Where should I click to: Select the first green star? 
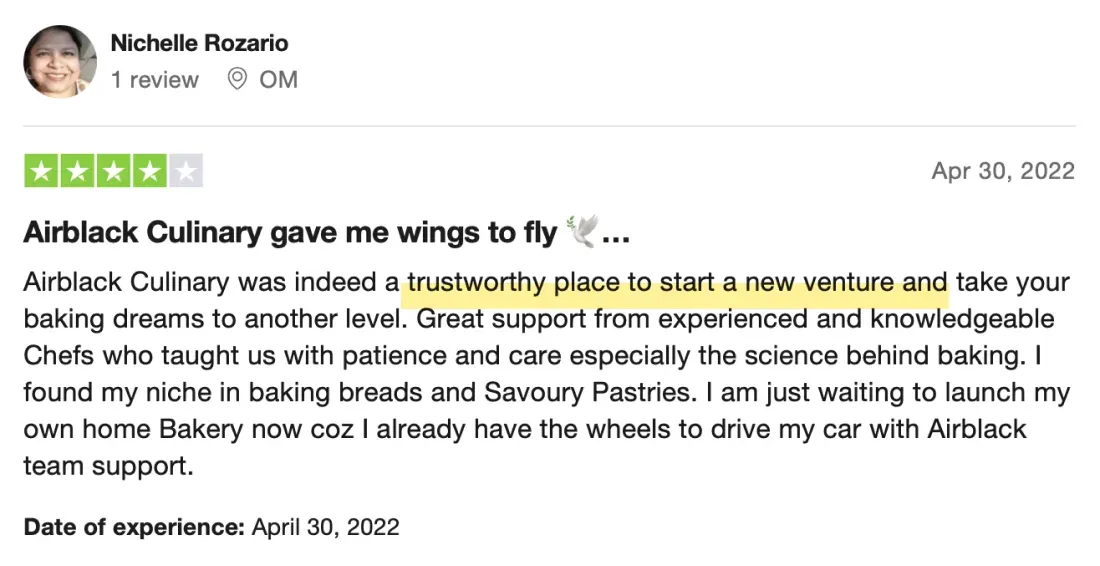pyautogui.click(x=41, y=170)
